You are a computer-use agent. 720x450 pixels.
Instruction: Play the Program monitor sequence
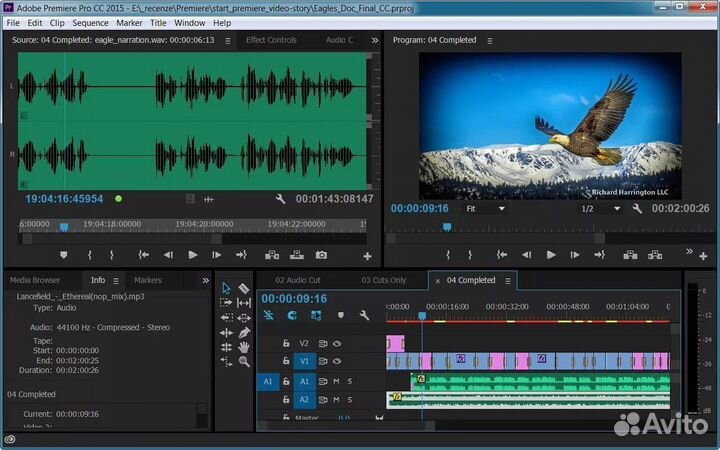click(551, 255)
